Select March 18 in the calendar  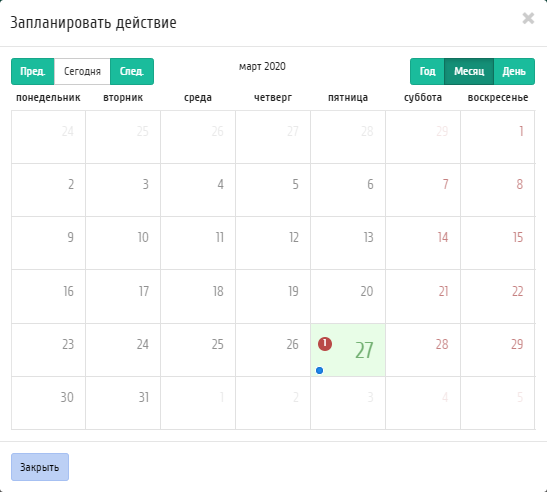click(x=198, y=297)
